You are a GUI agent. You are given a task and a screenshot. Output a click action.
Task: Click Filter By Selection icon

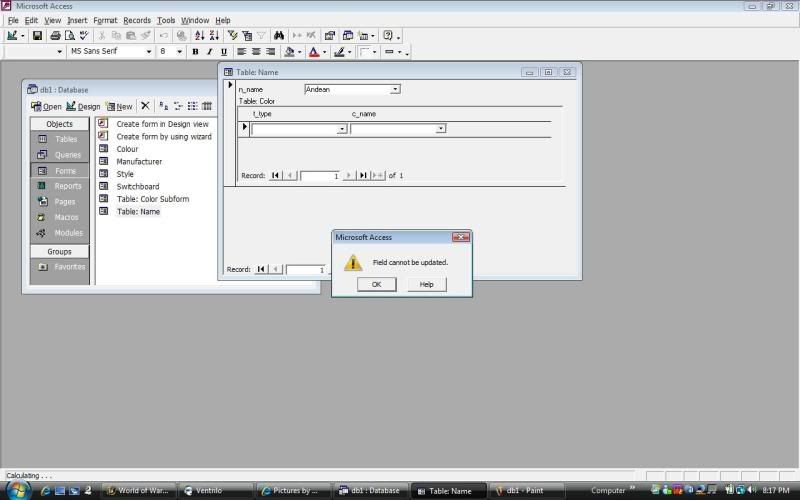(232, 35)
